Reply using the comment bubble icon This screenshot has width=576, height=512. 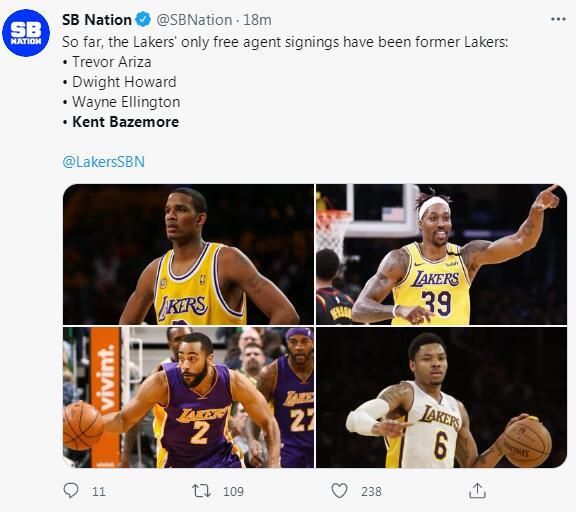pos(71,490)
